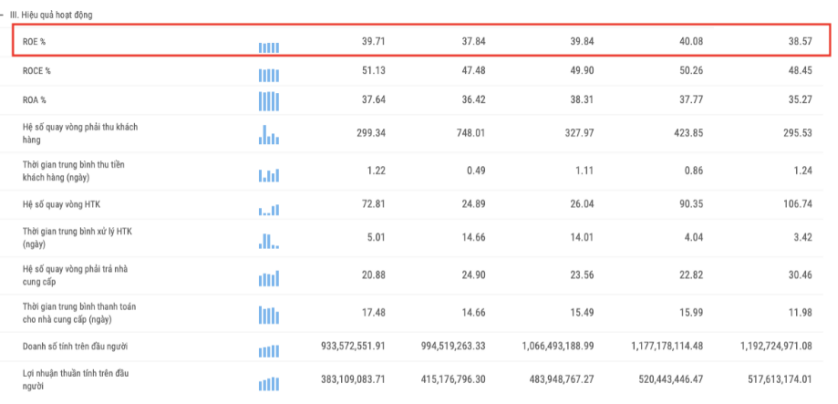The width and height of the screenshot is (838, 404).
Task: Select the Hệ số quay vòng HTK label
Action: click(62, 205)
